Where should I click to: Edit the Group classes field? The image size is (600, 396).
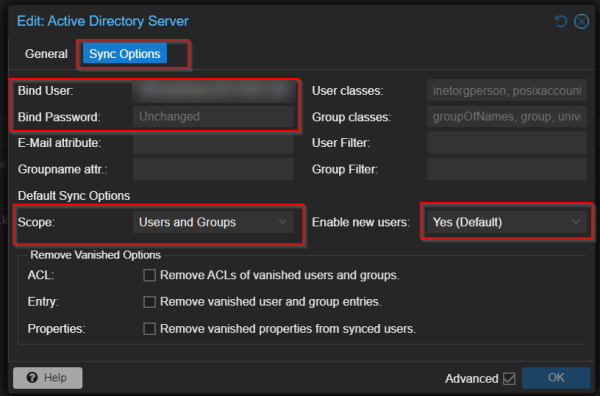pyautogui.click(x=507, y=117)
